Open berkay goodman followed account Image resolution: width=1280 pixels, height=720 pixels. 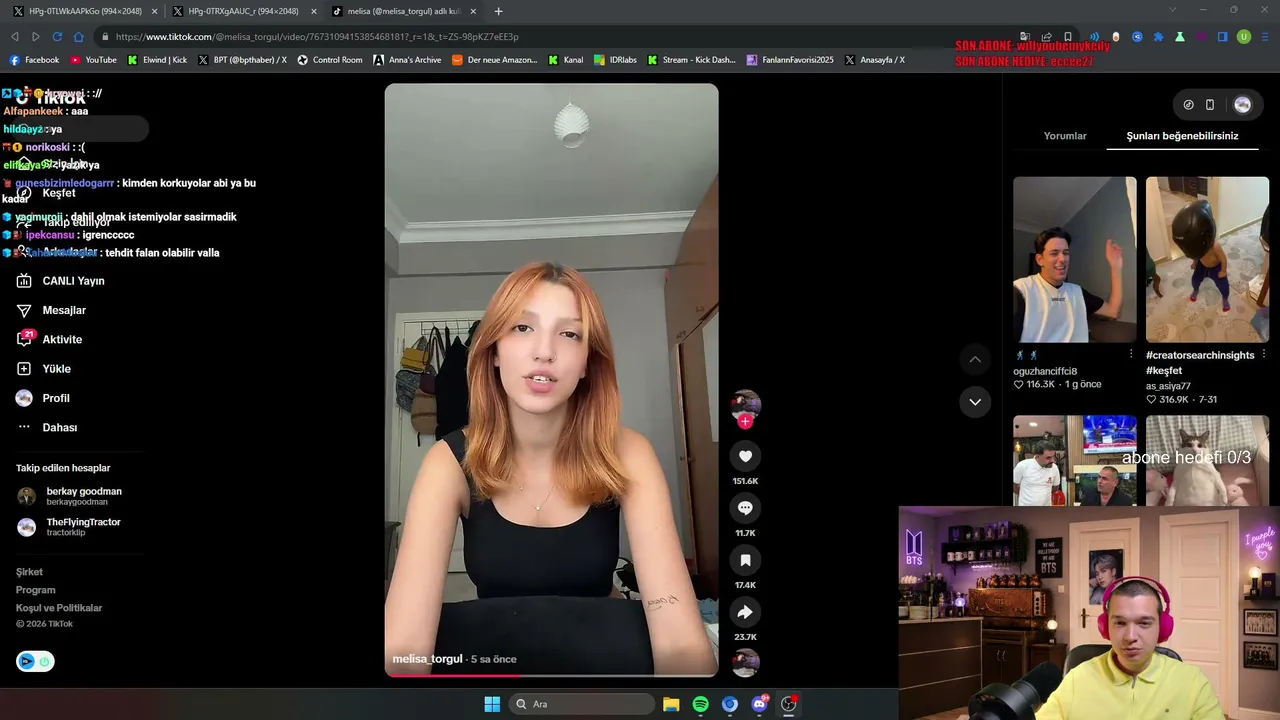pos(70,496)
